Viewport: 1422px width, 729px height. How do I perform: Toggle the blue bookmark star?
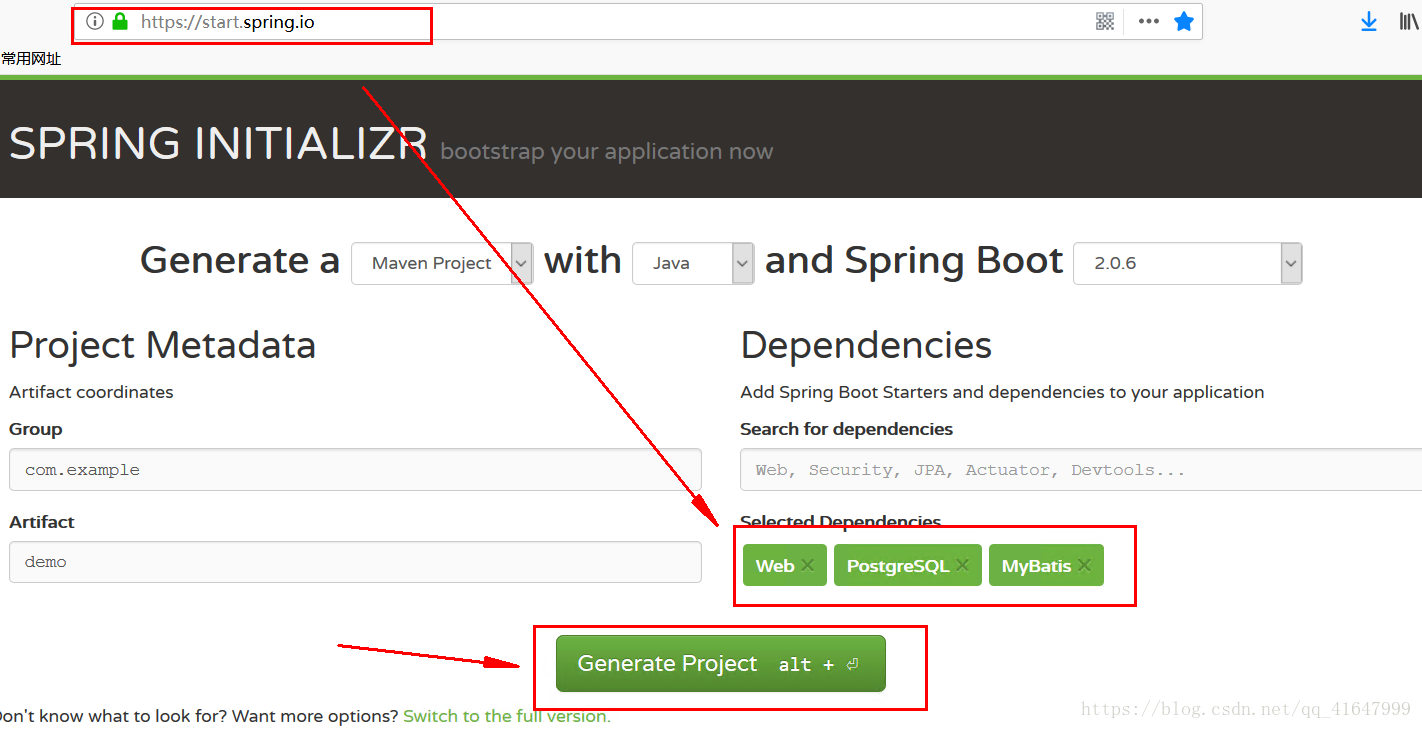click(1184, 21)
